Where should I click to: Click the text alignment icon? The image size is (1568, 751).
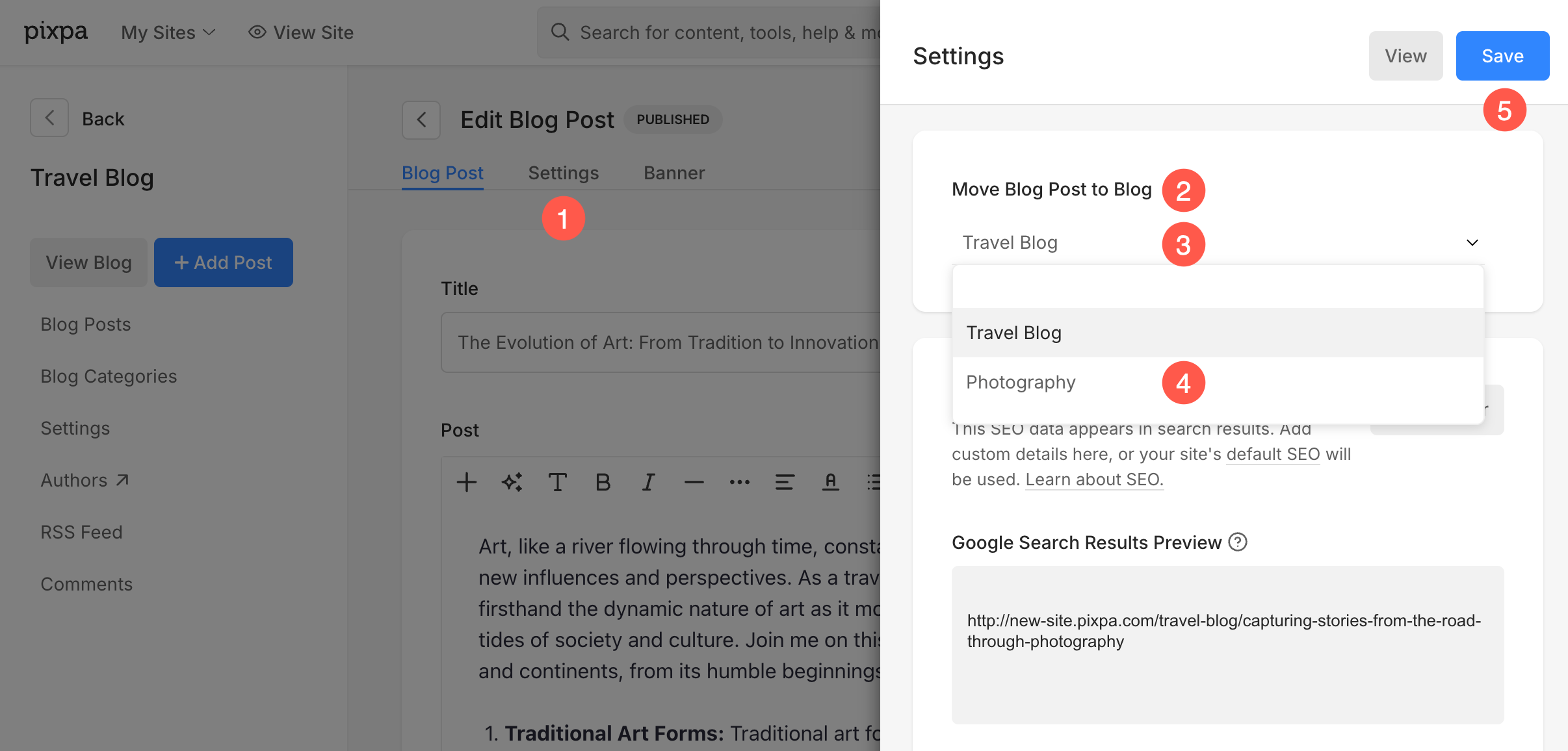coord(785,482)
